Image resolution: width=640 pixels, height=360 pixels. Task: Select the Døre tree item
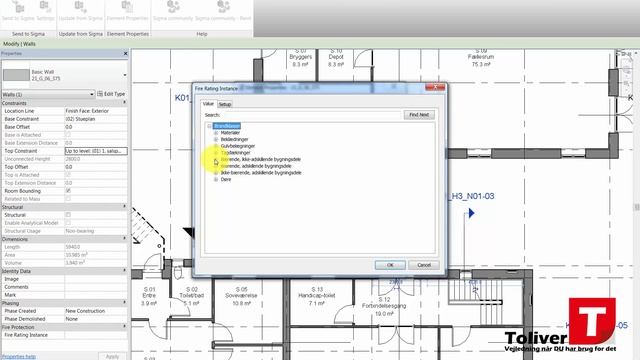point(226,179)
